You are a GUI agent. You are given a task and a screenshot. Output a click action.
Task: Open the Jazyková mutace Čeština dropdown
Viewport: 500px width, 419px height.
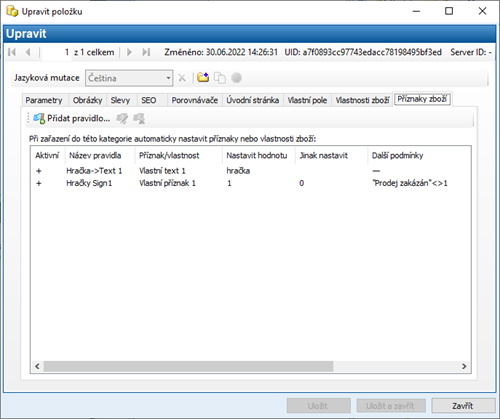pos(129,78)
